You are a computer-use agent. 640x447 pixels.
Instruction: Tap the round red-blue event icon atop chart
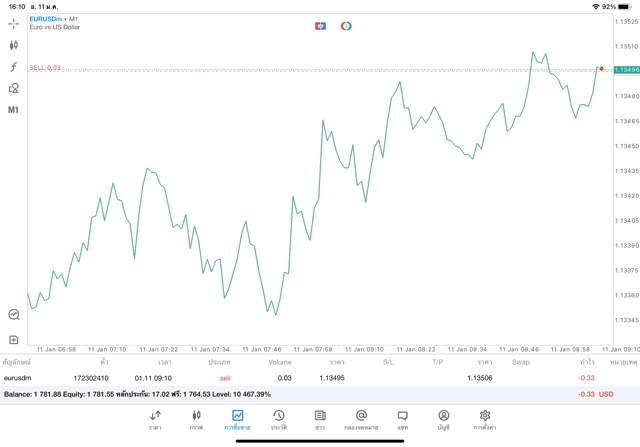346,26
